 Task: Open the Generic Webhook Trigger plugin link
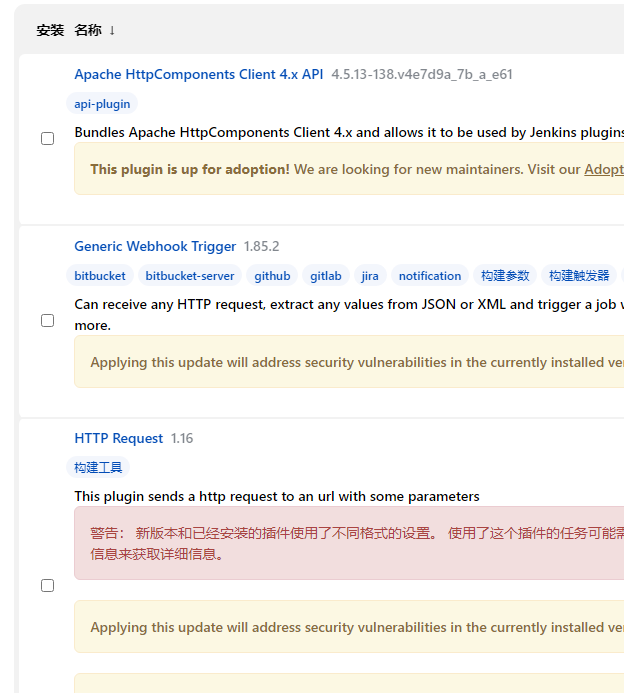coord(155,246)
